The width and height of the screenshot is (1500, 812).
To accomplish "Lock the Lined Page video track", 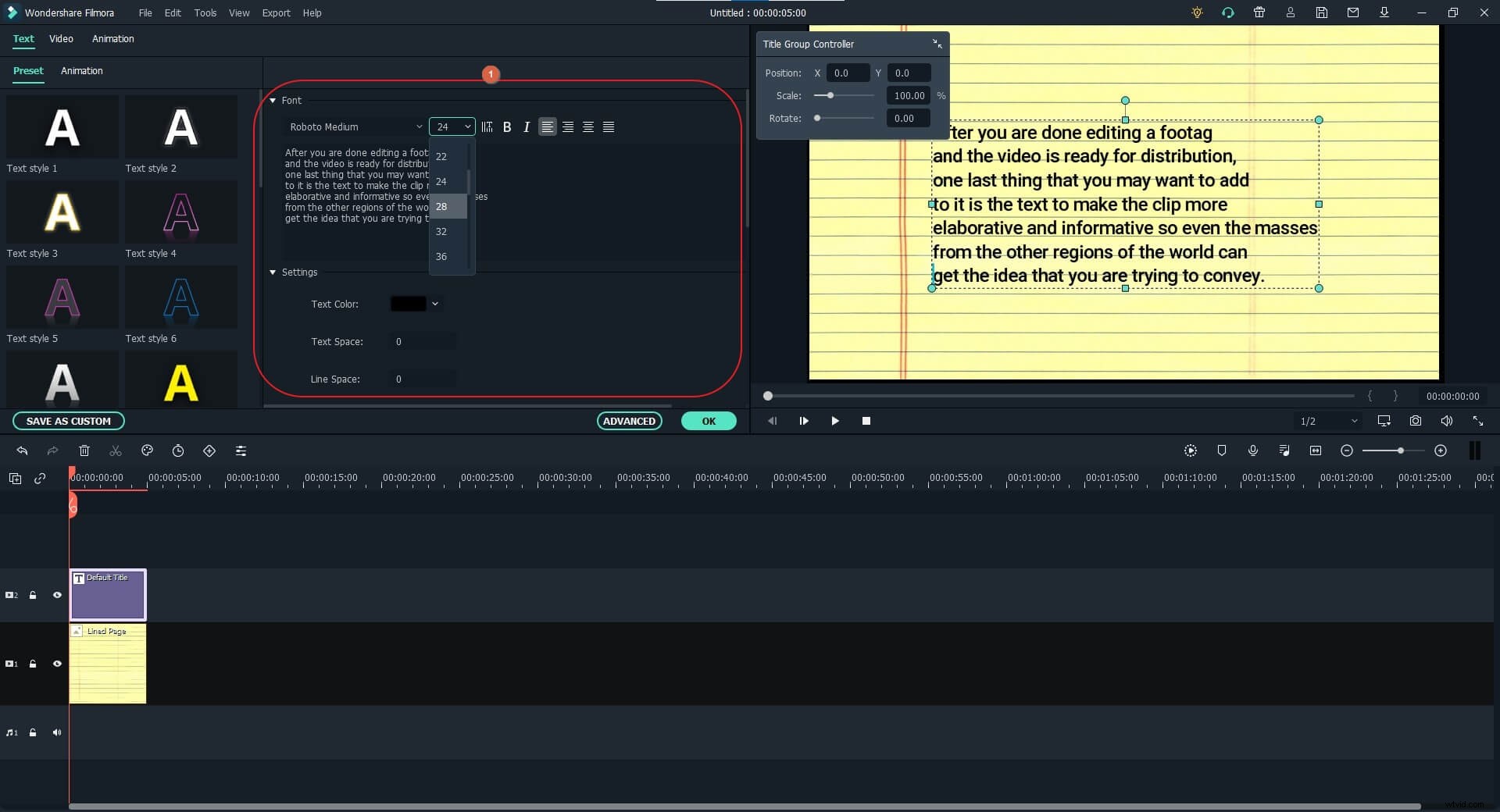I will (x=33, y=664).
